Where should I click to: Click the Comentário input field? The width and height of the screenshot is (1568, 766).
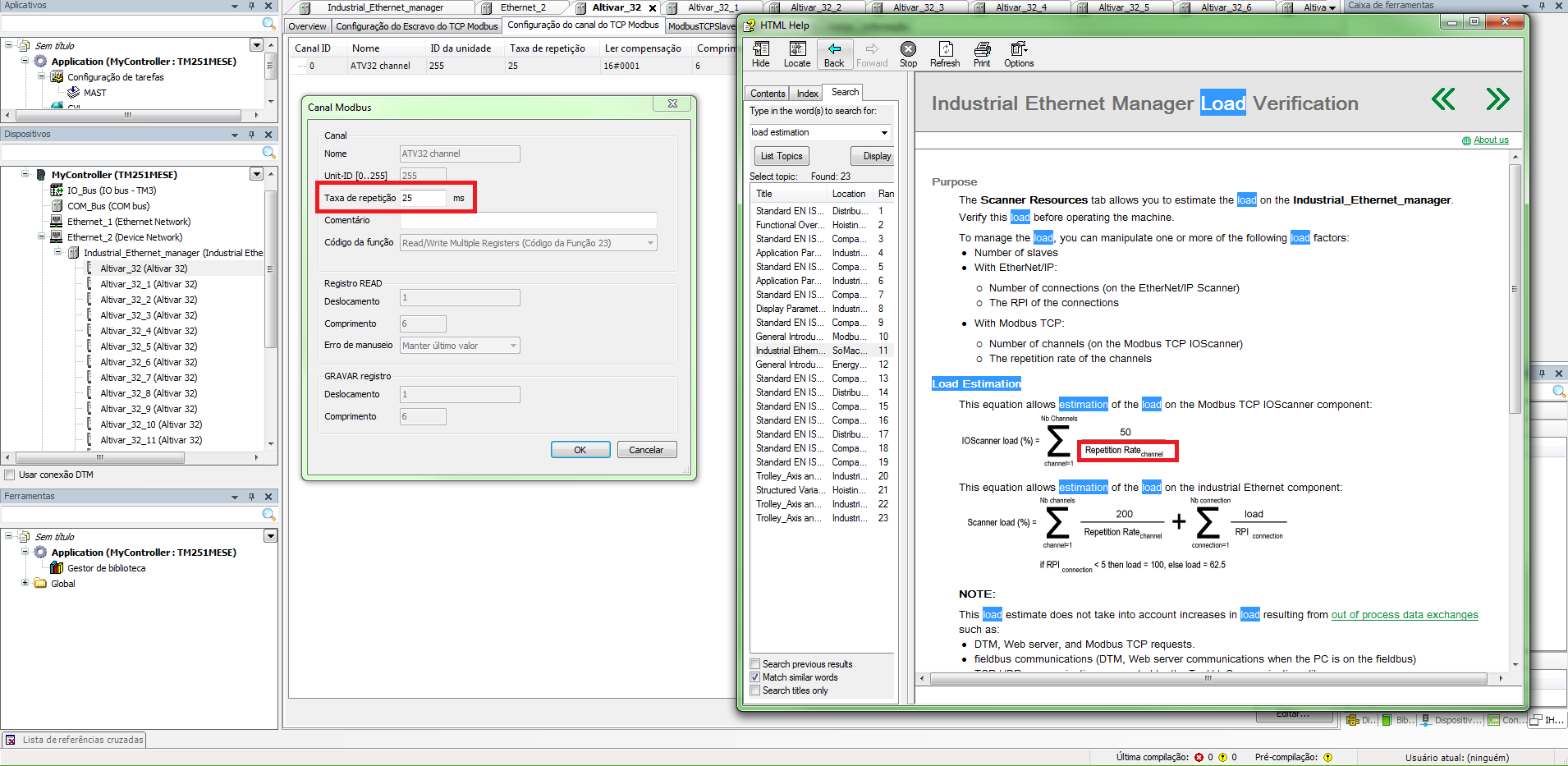(x=528, y=220)
